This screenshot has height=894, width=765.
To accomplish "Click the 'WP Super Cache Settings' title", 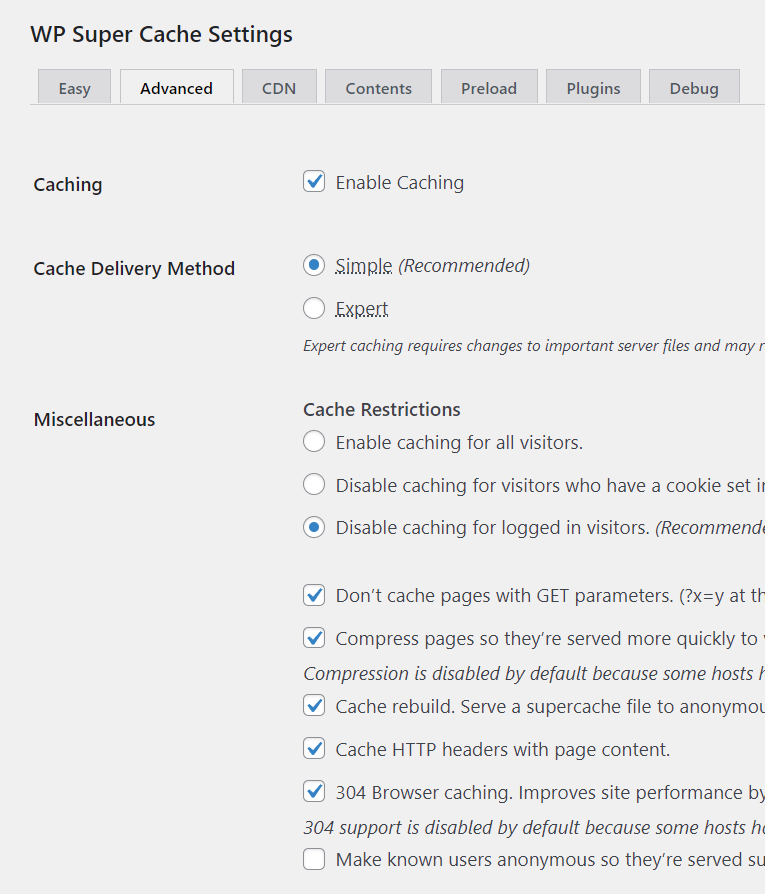I will (161, 34).
